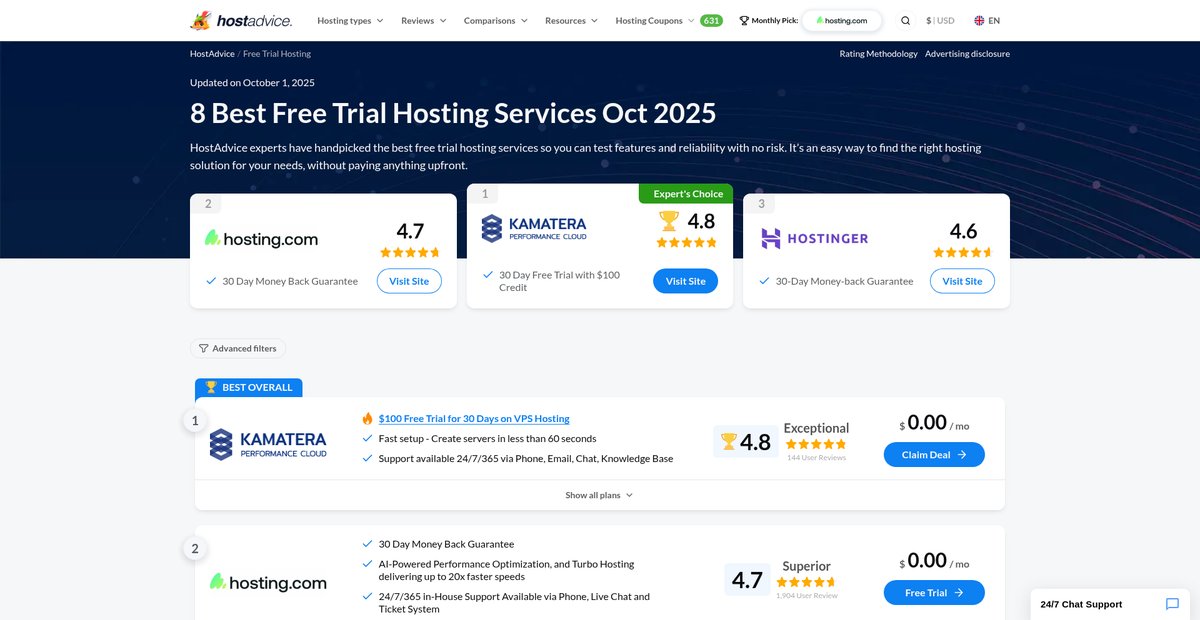Click the $0.00 / mo price for Kamatera
1200x620 pixels.
tap(934, 423)
